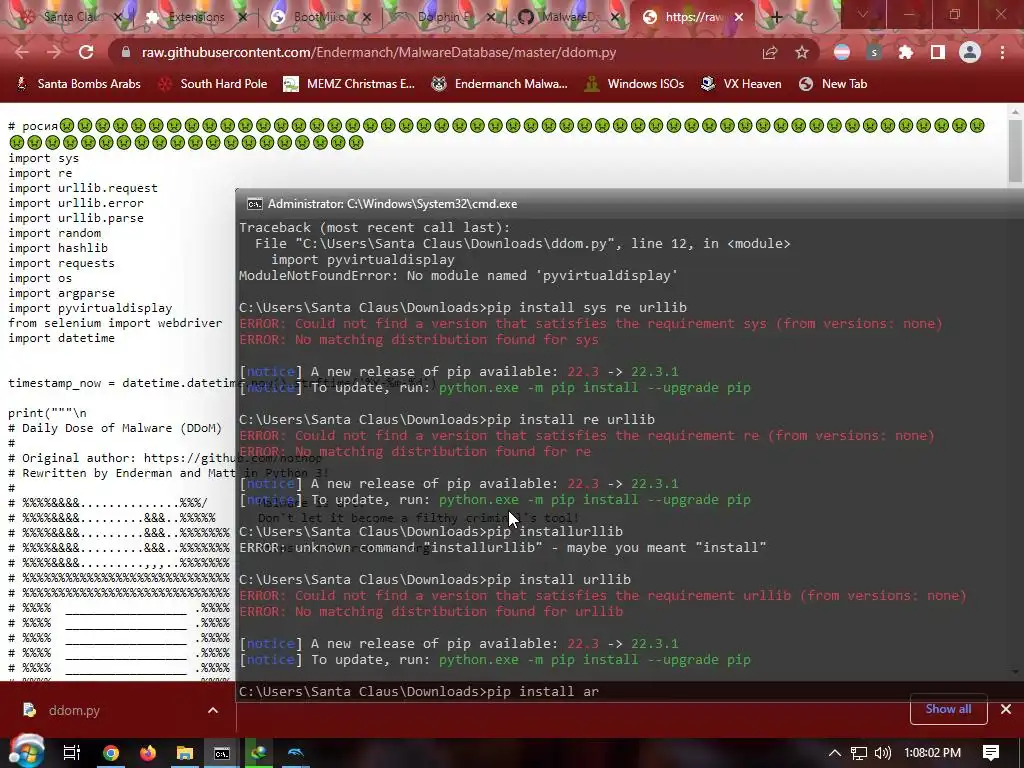Open South Hard Pole bookmark
Viewport: 1024px width, 768px height.
coord(213,84)
